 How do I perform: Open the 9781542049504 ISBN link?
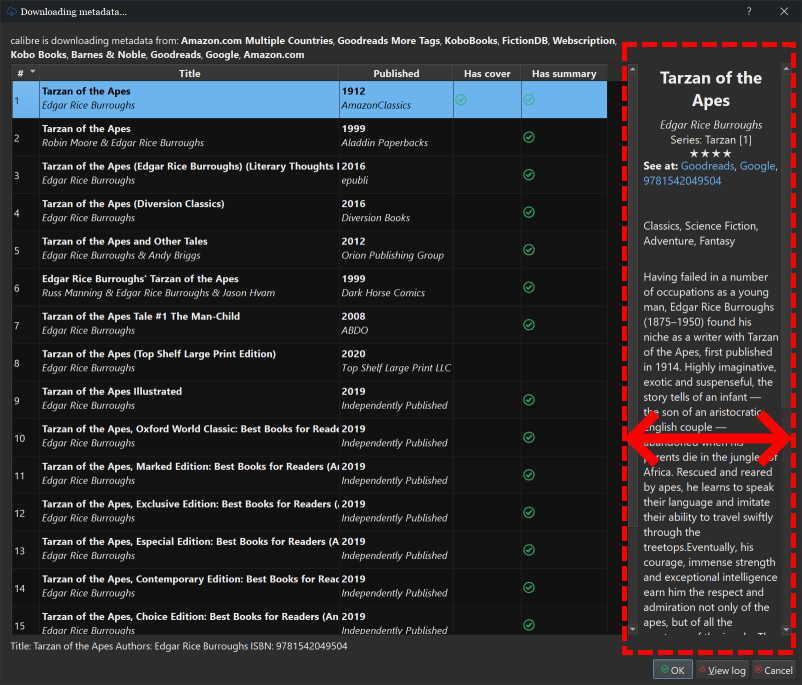pos(682,181)
